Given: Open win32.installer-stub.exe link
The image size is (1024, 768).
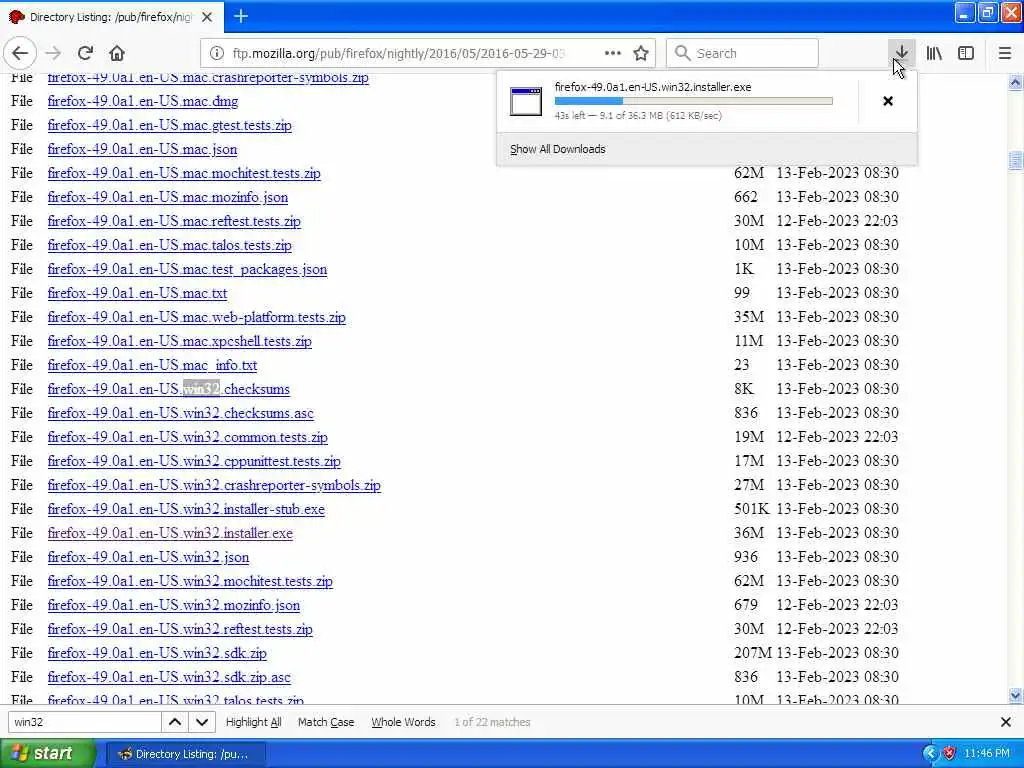Looking at the screenshot, I should click(185, 509).
